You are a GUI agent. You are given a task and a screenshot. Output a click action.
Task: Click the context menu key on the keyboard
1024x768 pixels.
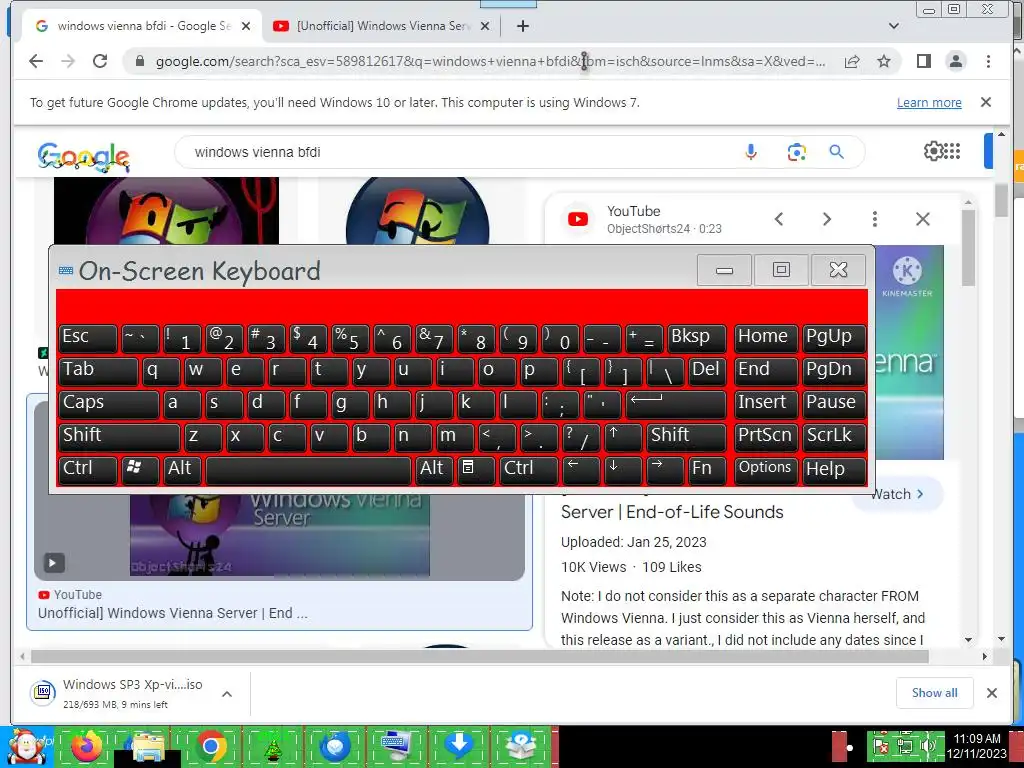pyautogui.click(x=475, y=470)
